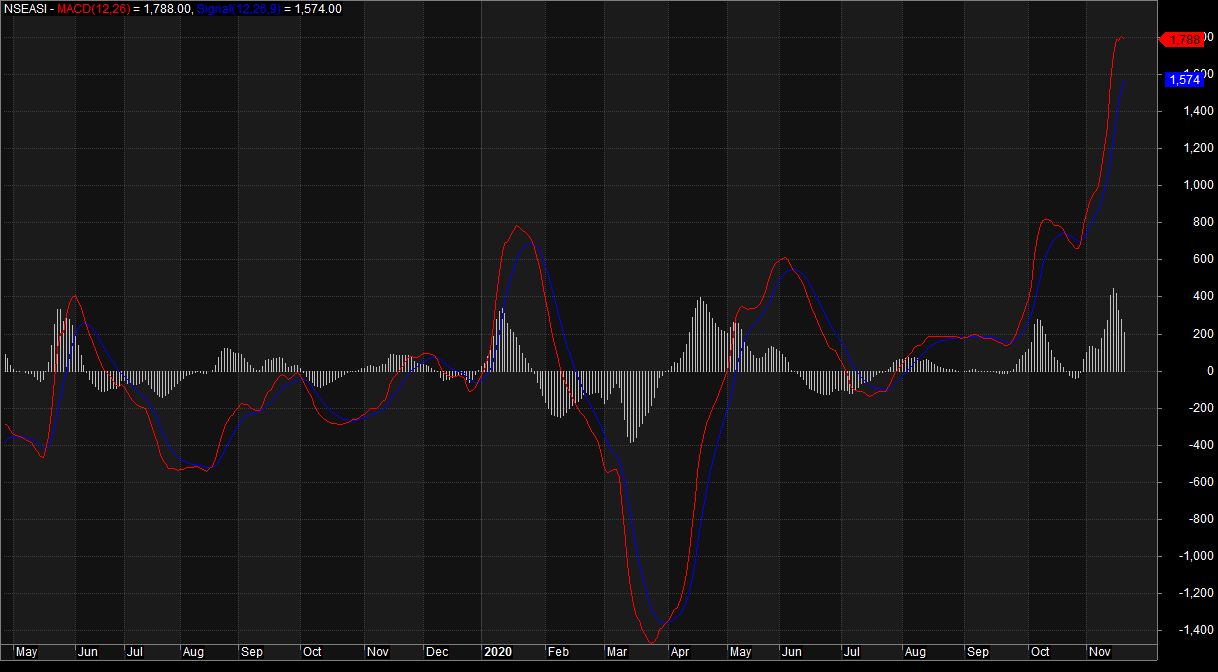This screenshot has width=1218, height=672.
Task: Click the Mar label on the date axis
Action: (x=617, y=652)
